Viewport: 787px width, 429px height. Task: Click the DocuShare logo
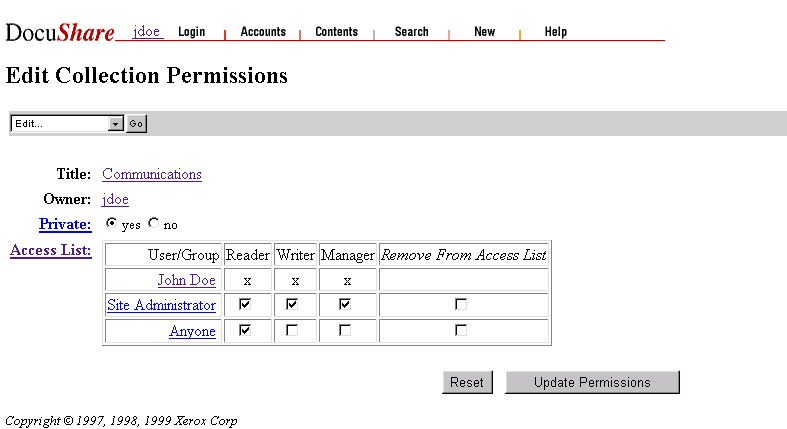coord(61,33)
